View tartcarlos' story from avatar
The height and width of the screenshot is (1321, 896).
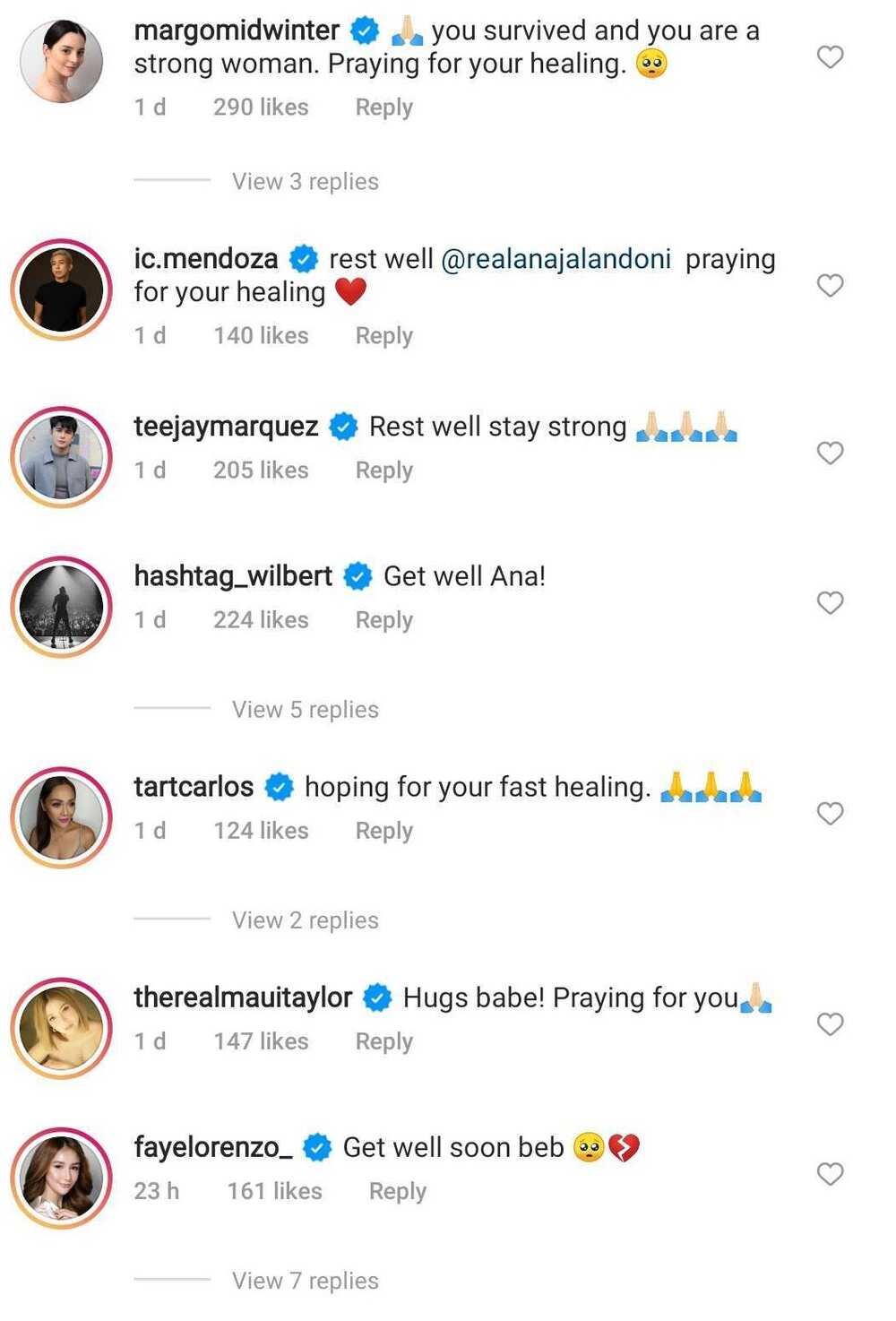click(x=61, y=817)
